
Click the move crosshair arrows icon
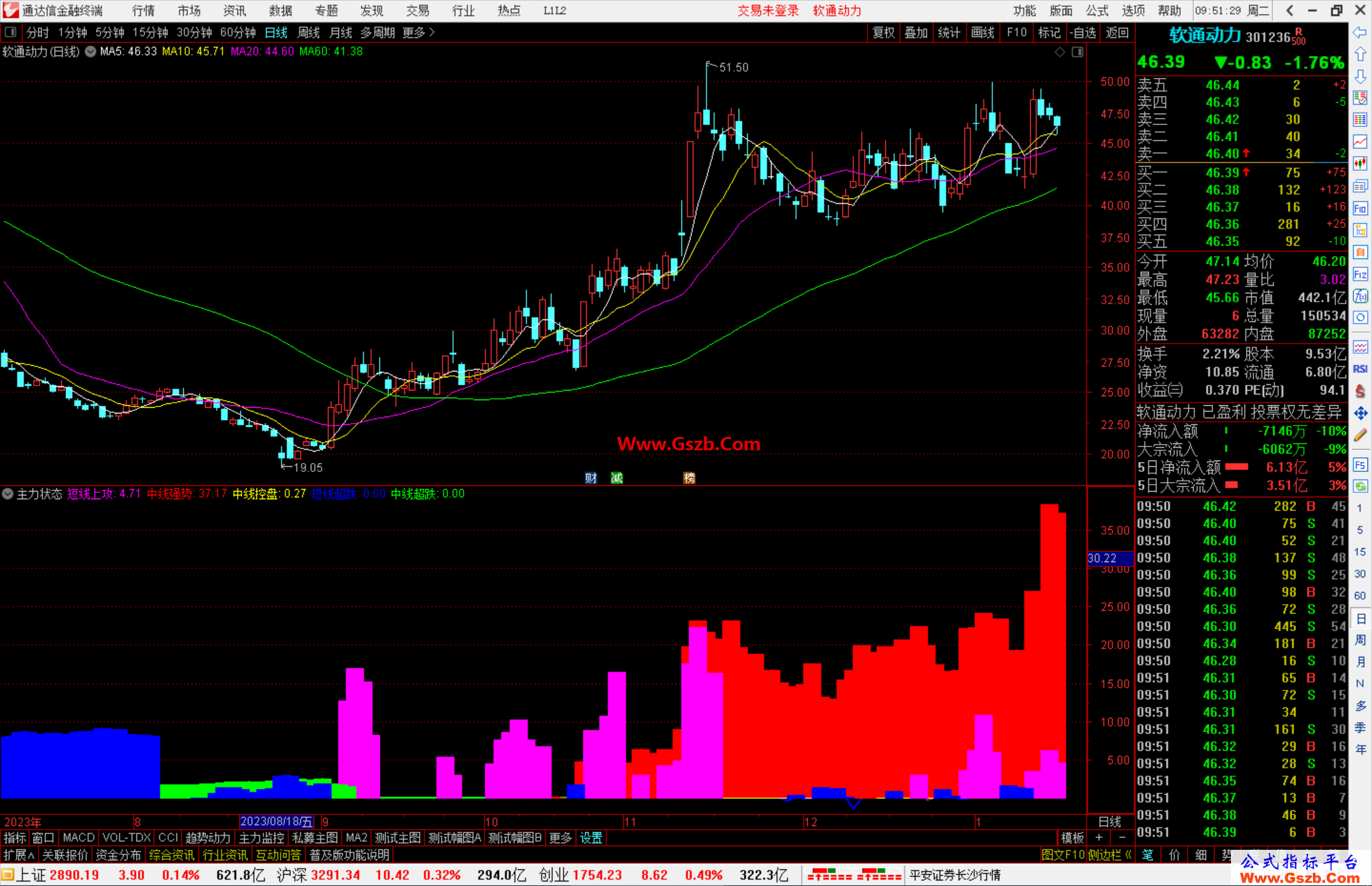pos(1360,413)
